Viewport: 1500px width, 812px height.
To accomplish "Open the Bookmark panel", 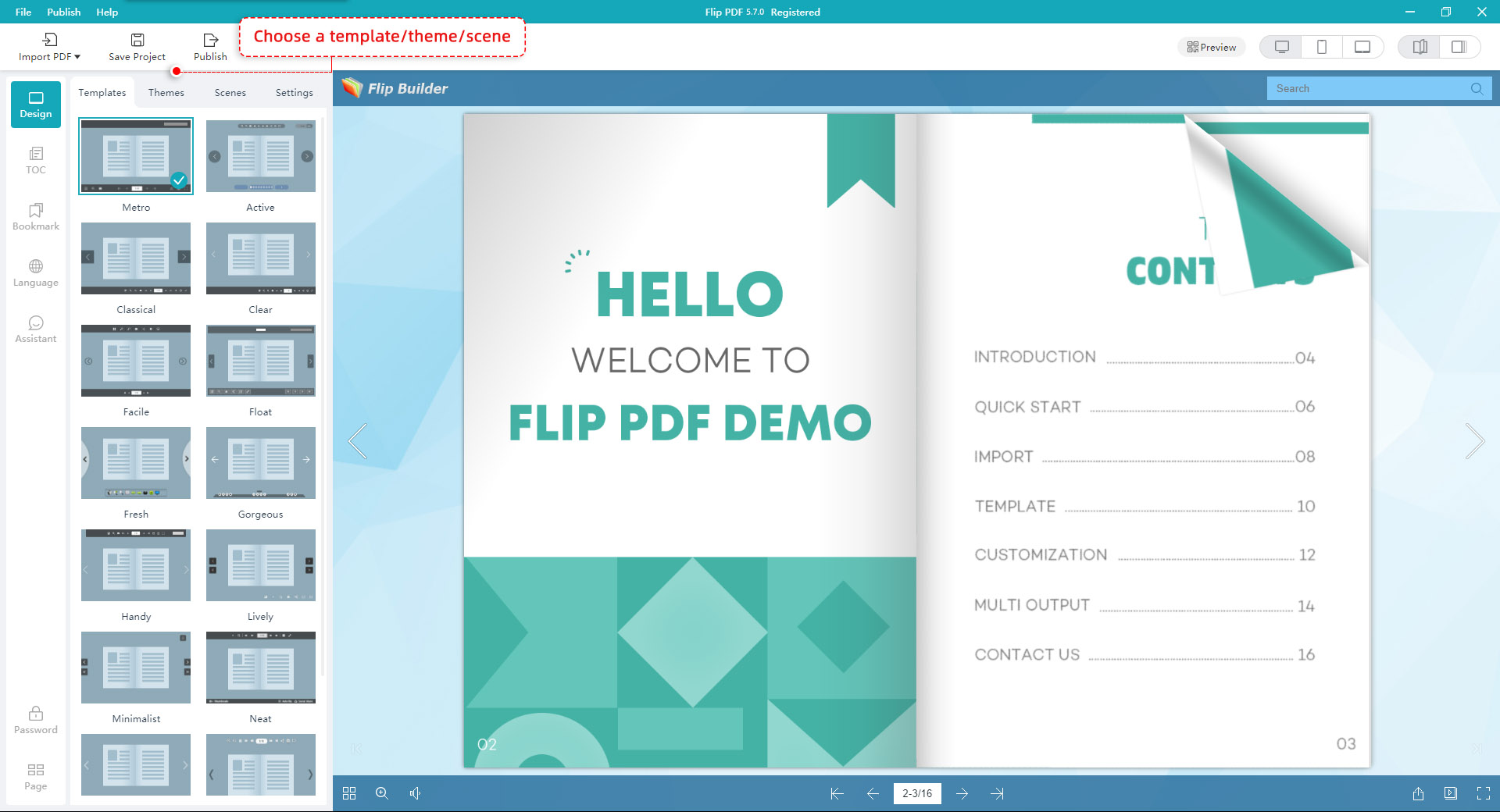I will click(x=35, y=216).
